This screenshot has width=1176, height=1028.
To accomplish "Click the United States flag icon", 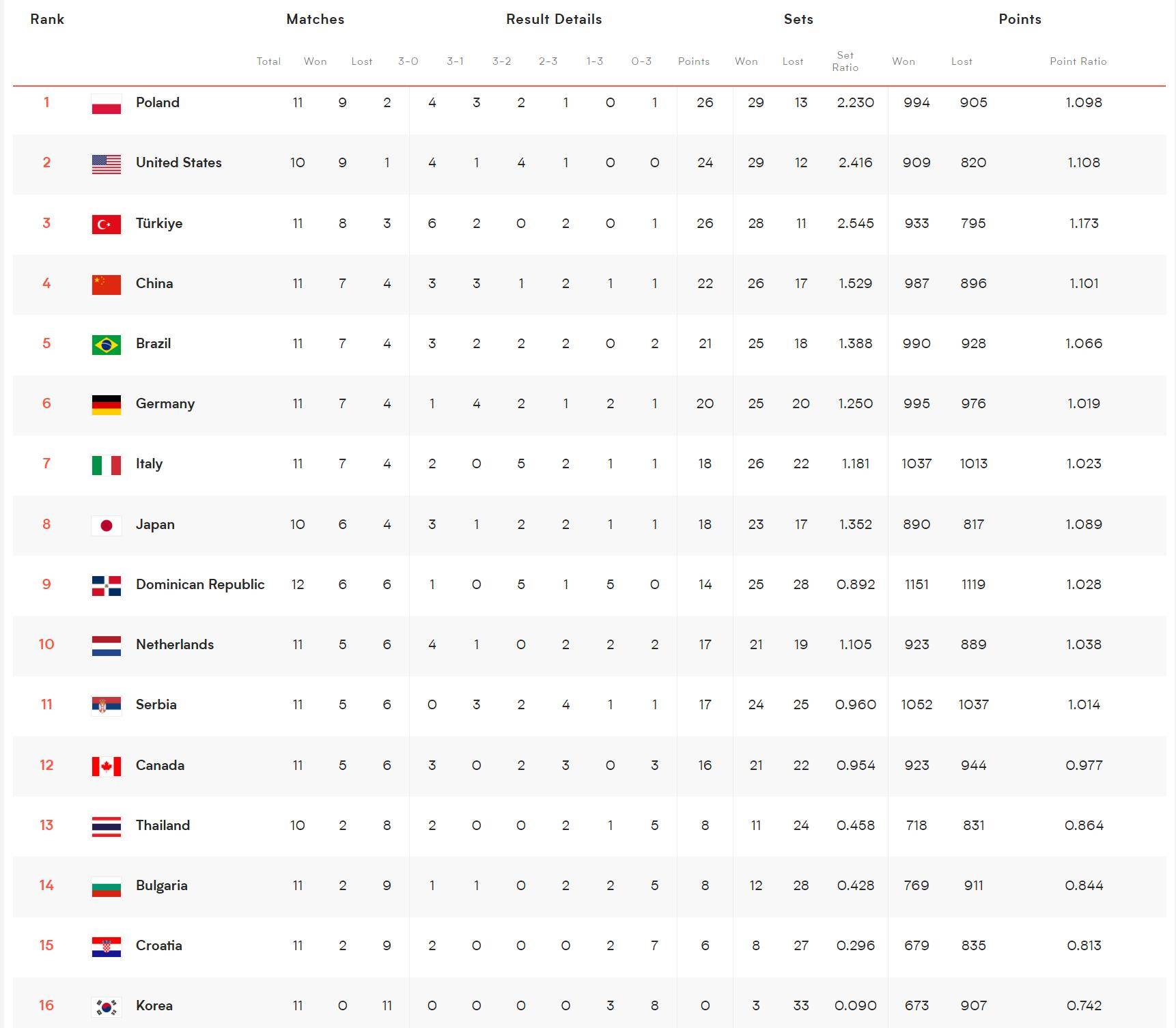I will [107, 164].
